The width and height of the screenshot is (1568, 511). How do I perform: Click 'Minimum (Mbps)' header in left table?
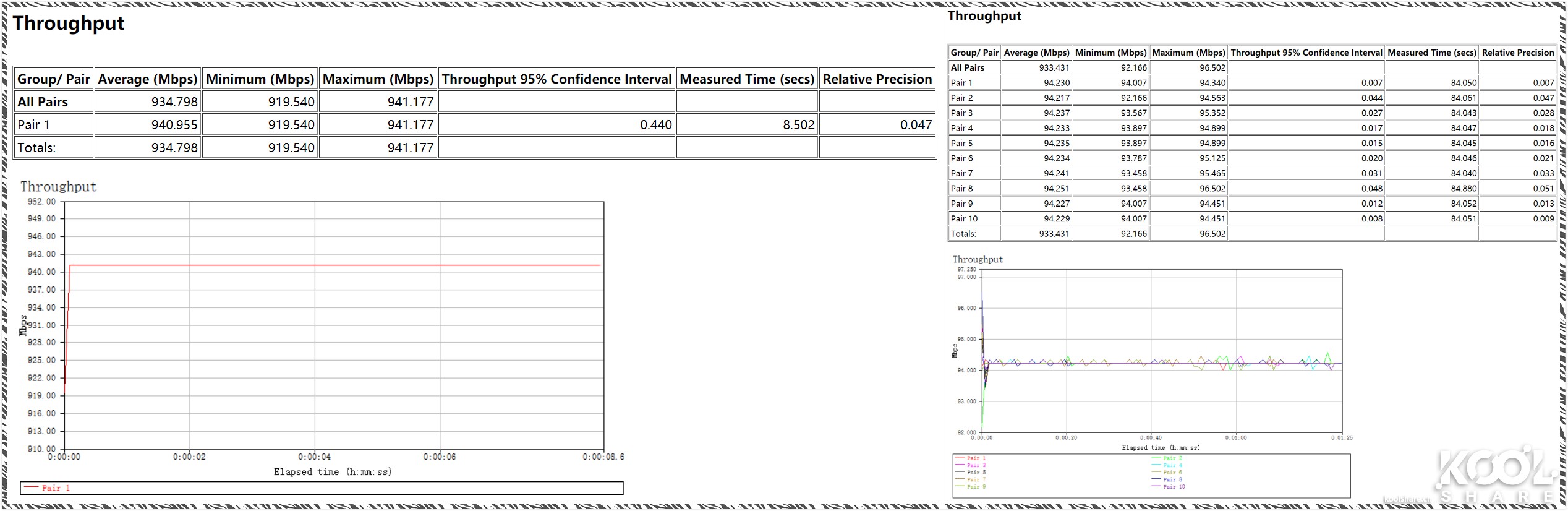[260, 79]
